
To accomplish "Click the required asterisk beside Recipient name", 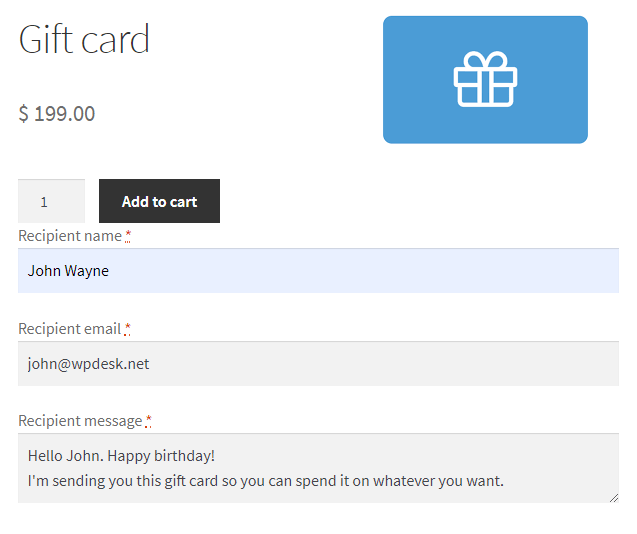I will coord(128,236).
